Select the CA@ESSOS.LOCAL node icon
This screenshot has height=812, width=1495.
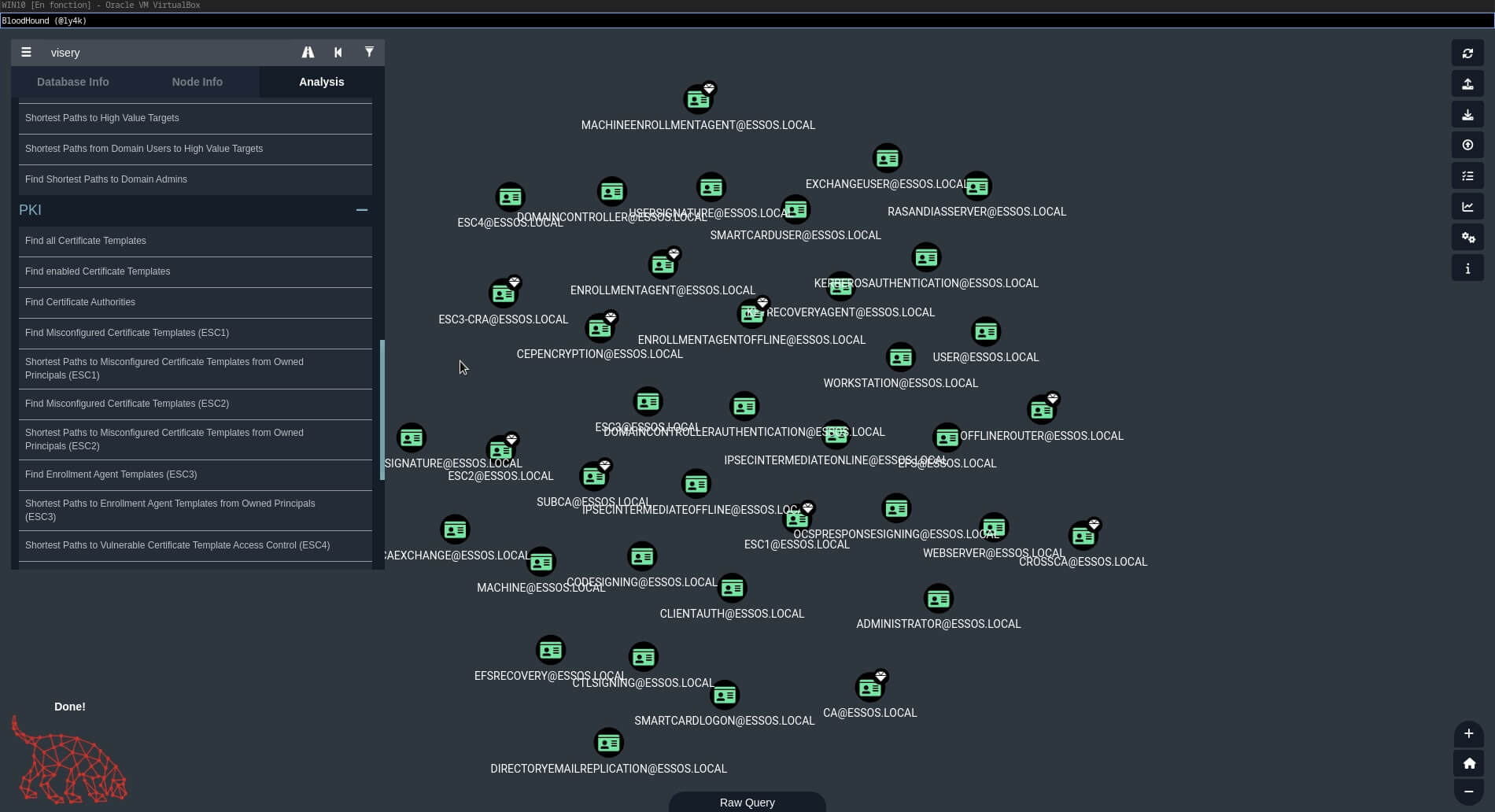click(x=870, y=688)
